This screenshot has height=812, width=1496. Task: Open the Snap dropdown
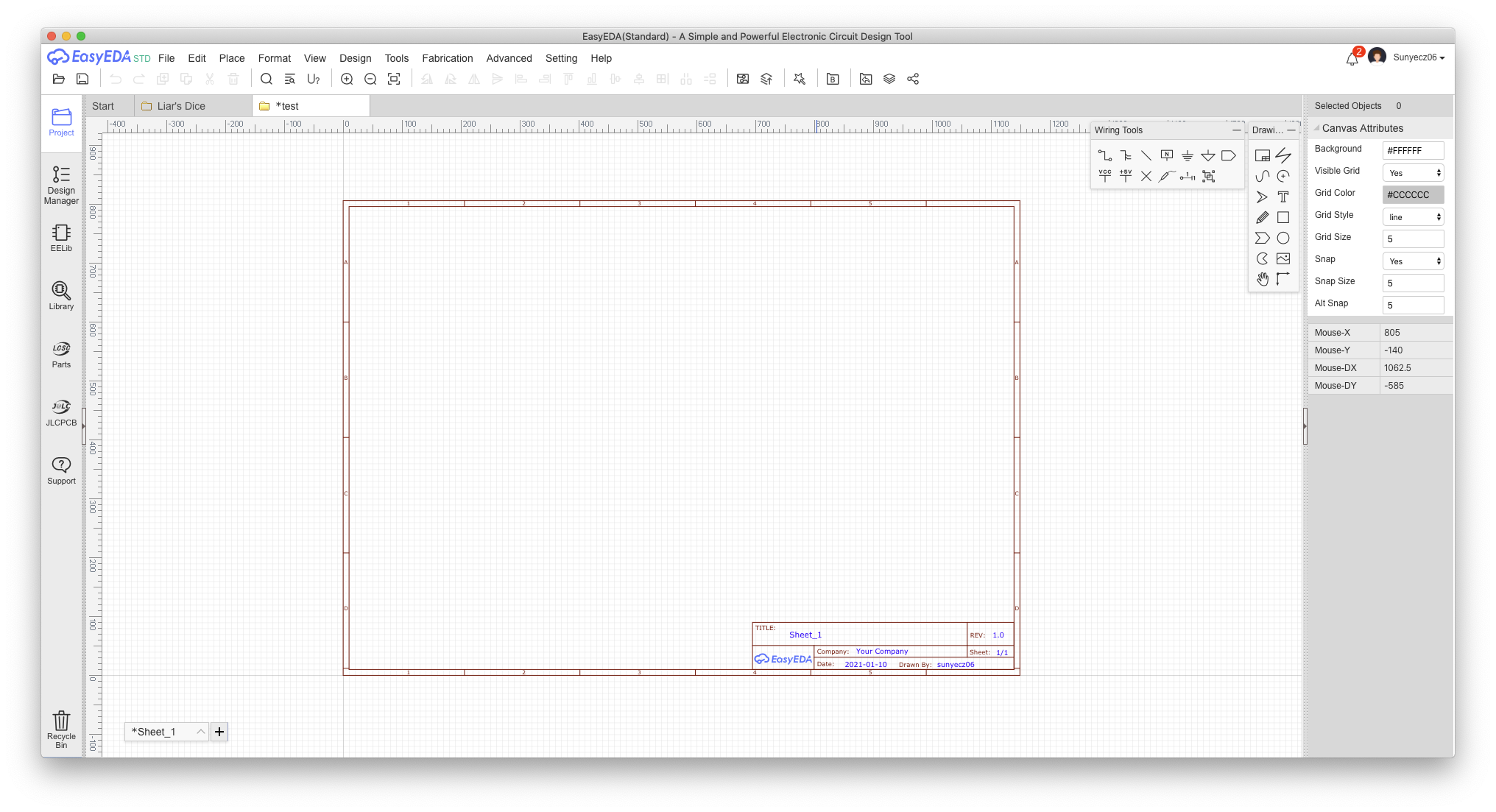point(1413,261)
